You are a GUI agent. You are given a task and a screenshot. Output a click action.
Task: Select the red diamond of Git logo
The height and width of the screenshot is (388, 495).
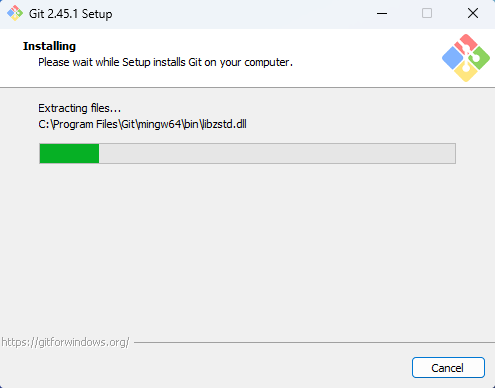click(466, 43)
